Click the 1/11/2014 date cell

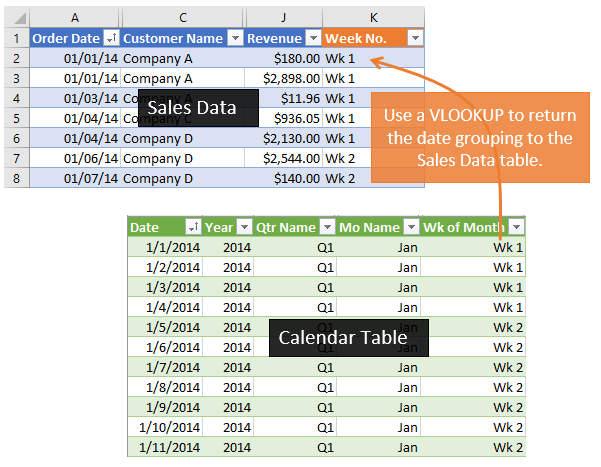tap(165, 447)
